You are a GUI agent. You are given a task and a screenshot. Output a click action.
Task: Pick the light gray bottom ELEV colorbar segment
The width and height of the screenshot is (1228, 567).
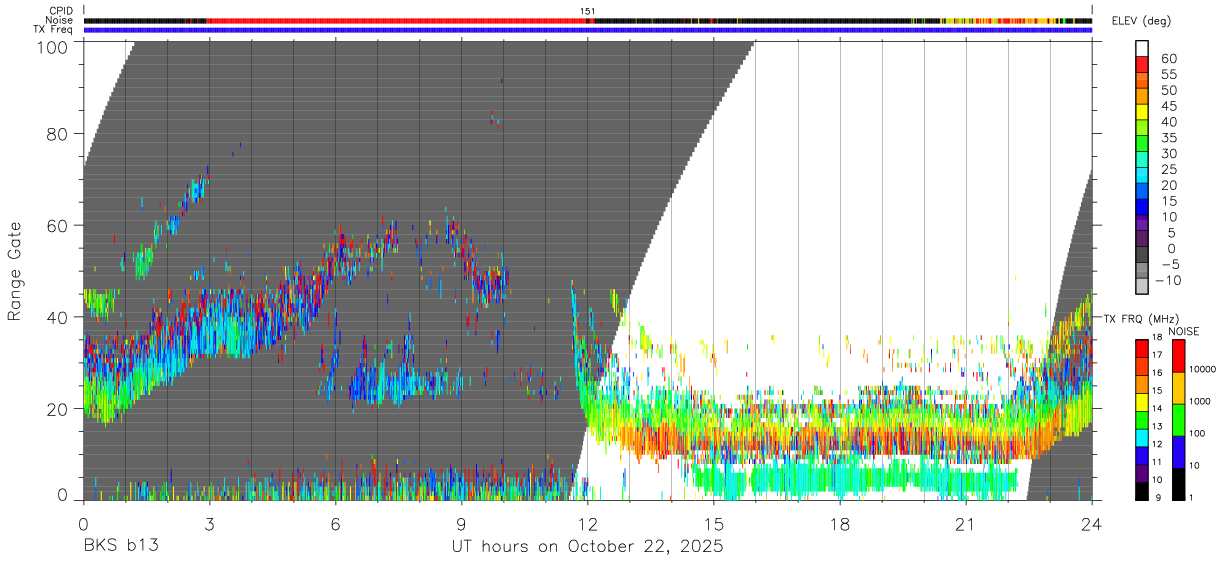[1142, 288]
